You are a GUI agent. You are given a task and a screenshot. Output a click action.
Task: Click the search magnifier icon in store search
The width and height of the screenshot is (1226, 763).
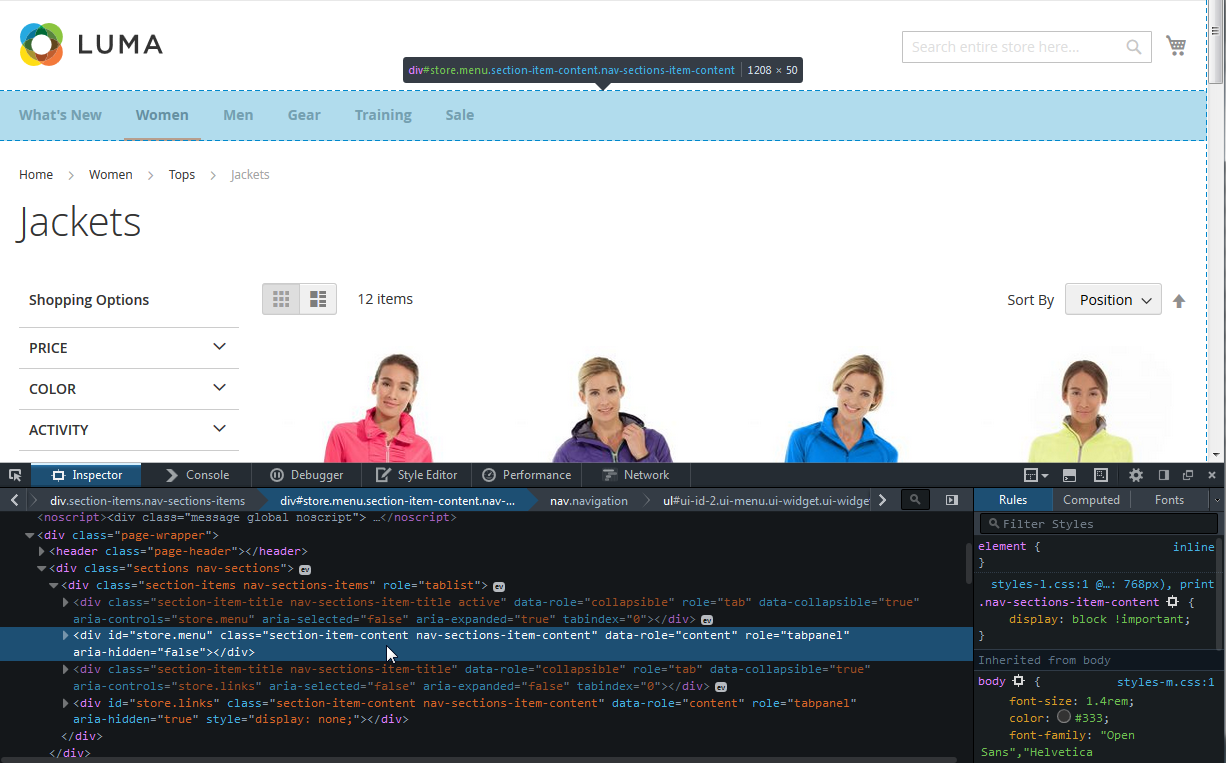pos(1134,47)
